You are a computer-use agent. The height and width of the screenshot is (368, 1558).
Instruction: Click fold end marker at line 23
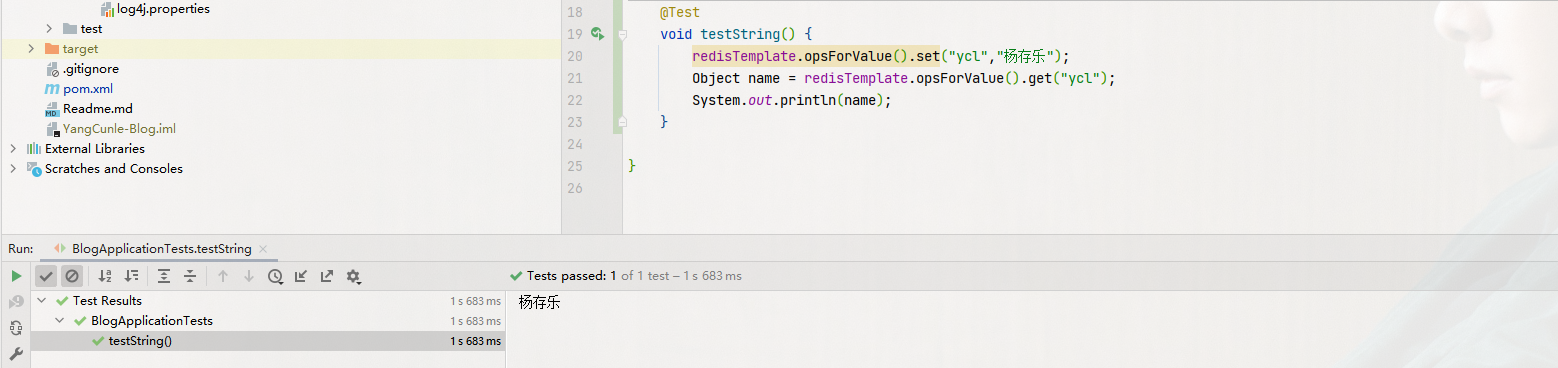[621, 122]
